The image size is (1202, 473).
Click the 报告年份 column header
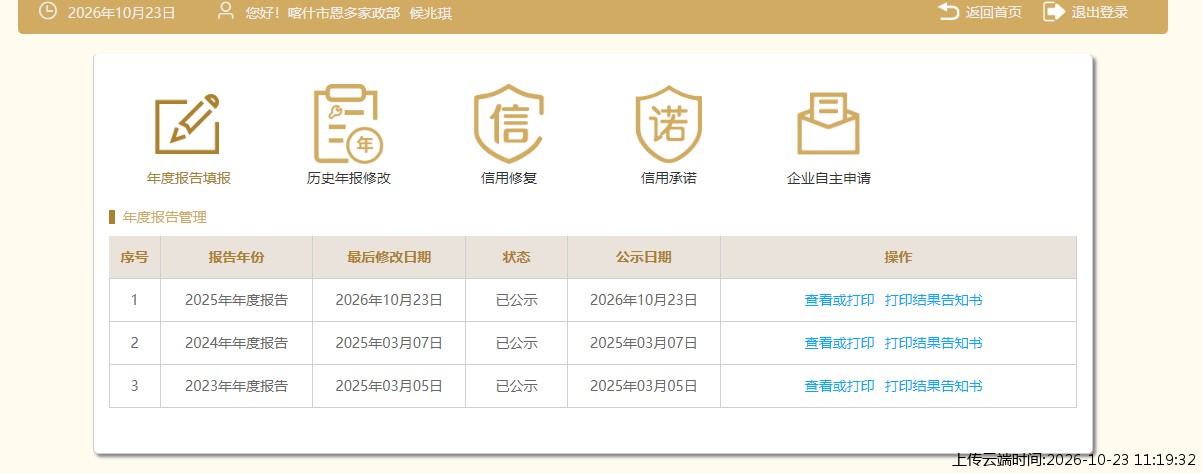(x=236, y=257)
